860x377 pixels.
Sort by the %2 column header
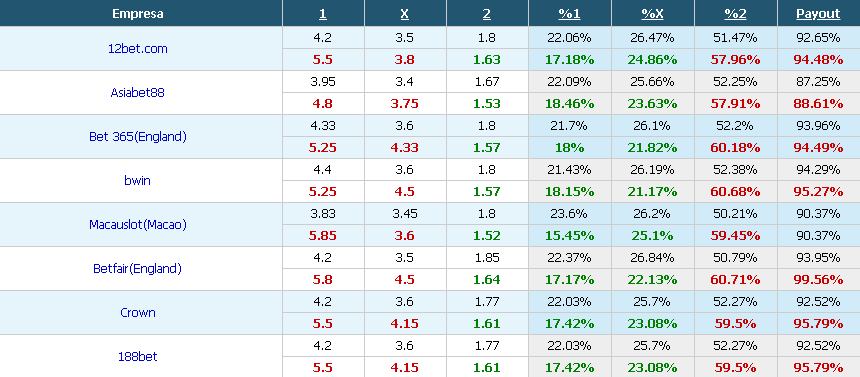click(x=735, y=14)
